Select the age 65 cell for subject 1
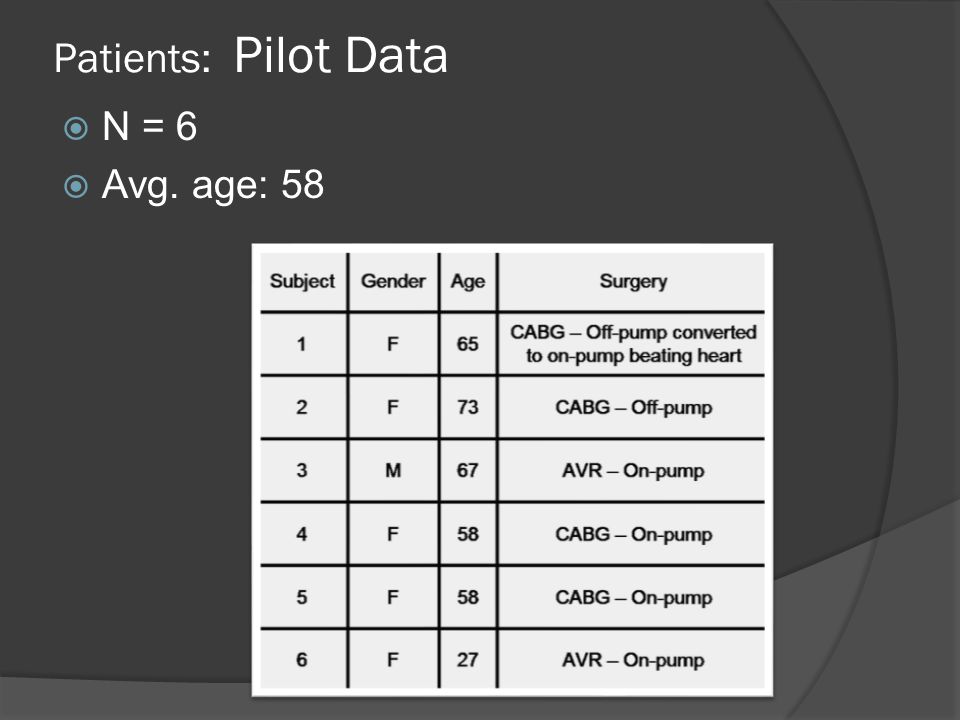960x720 pixels. [x=468, y=344]
